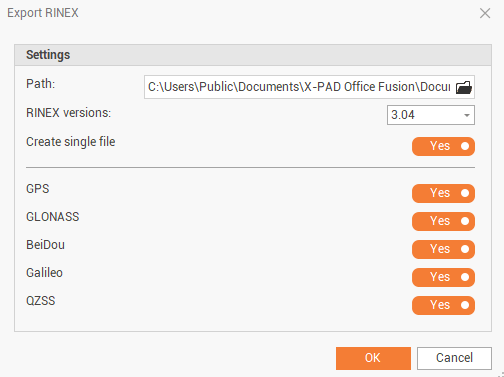The width and height of the screenshot is (504, 377).
Task: Confirm export with the OK button
Action: [x=373, y=358]
